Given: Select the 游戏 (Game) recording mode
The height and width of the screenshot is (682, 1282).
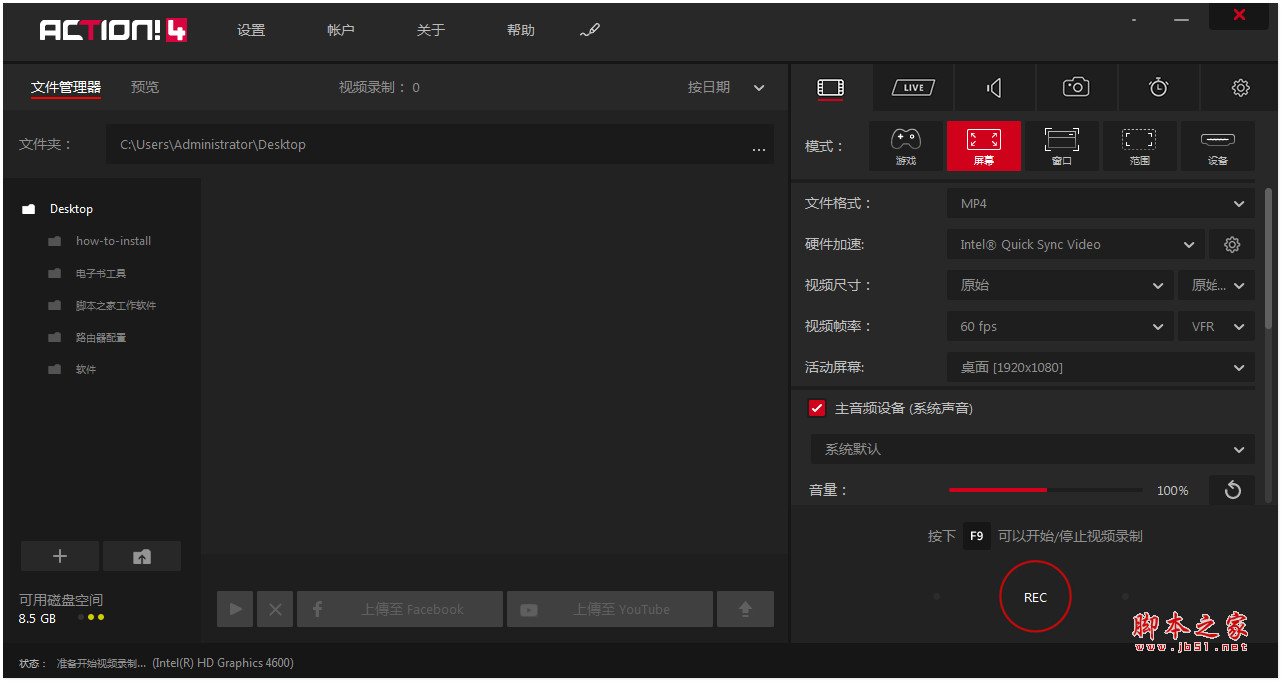Looking at the screenshot, I should point(906,145).
